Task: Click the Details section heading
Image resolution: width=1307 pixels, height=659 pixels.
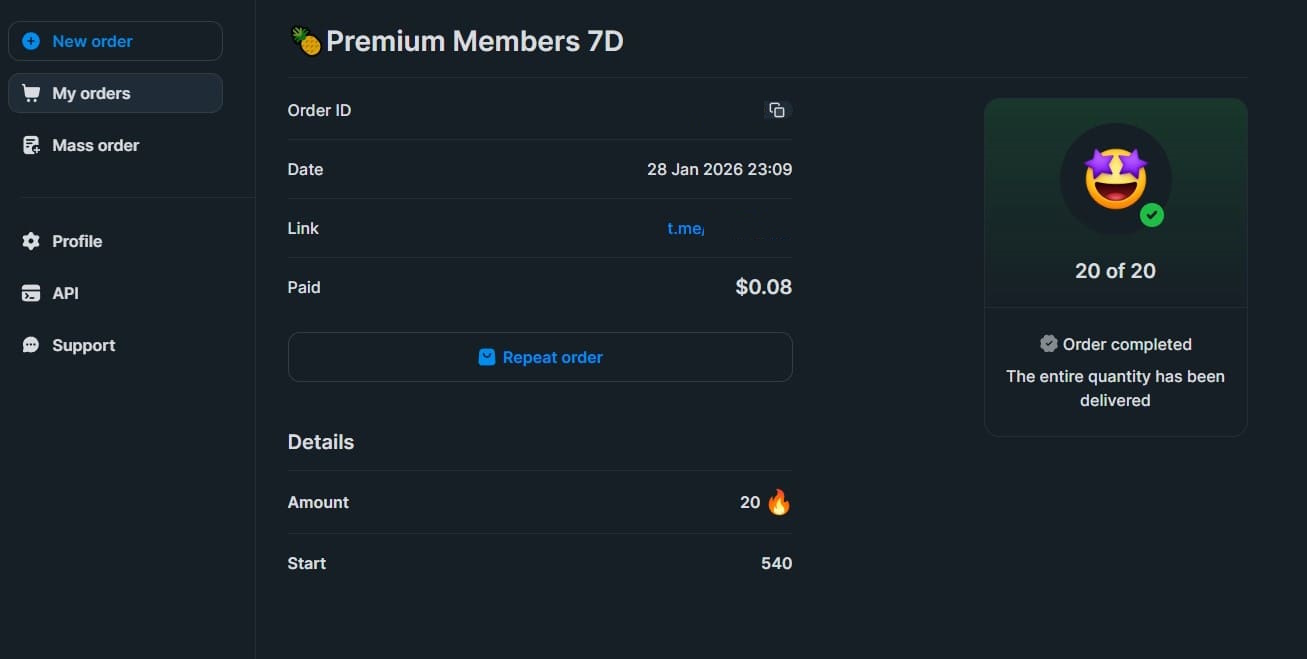Action: point(321,442)
